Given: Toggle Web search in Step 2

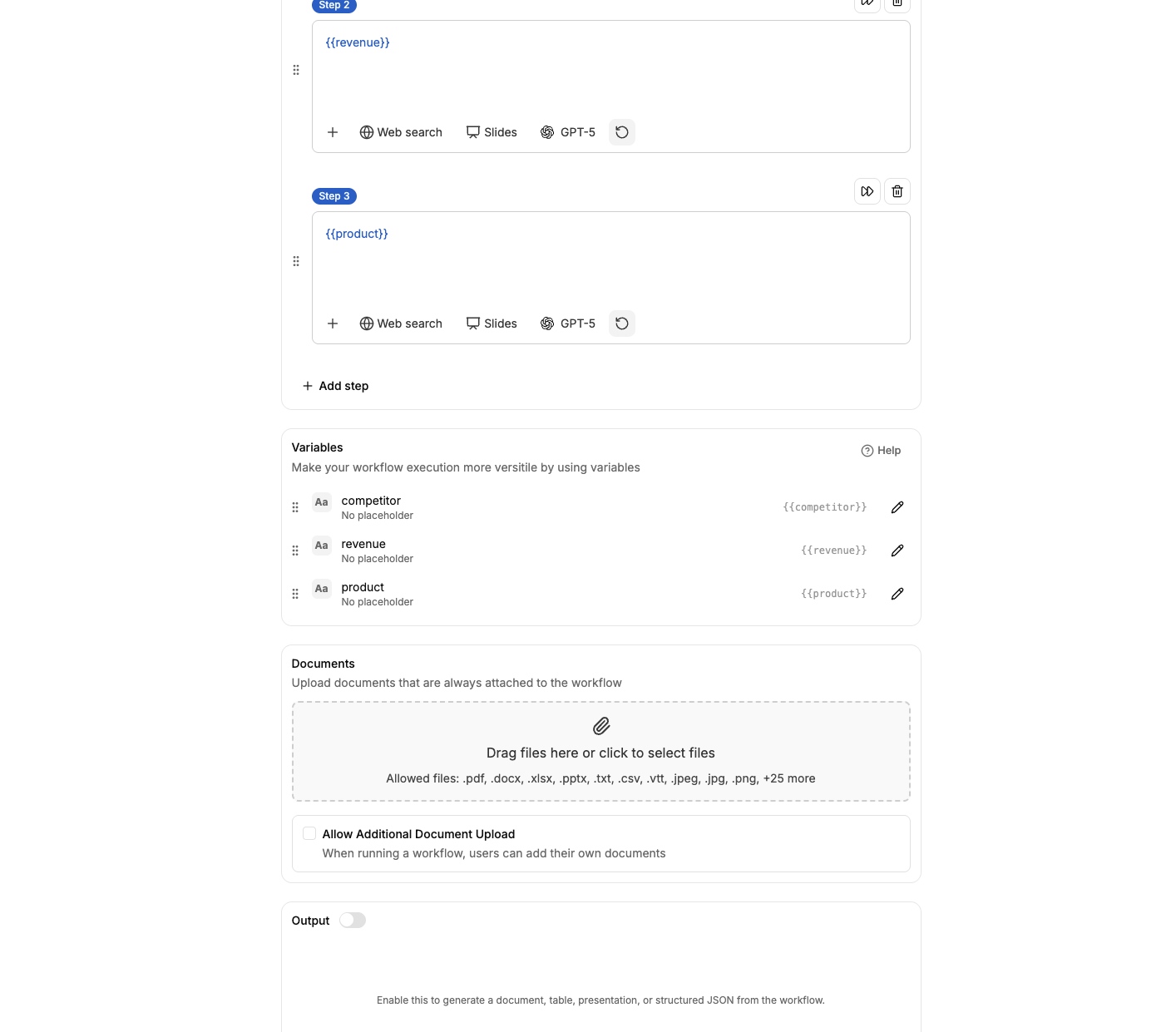Looking at the screenshot, I should point(401,132).
